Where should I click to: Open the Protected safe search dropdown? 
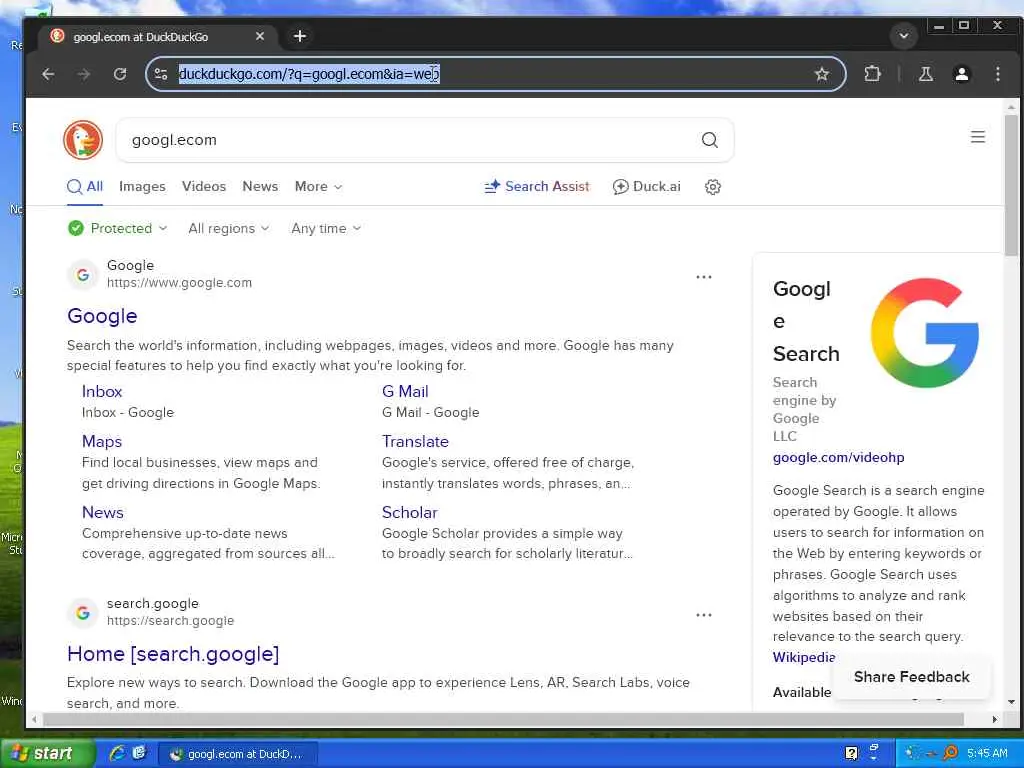[118, 229]
